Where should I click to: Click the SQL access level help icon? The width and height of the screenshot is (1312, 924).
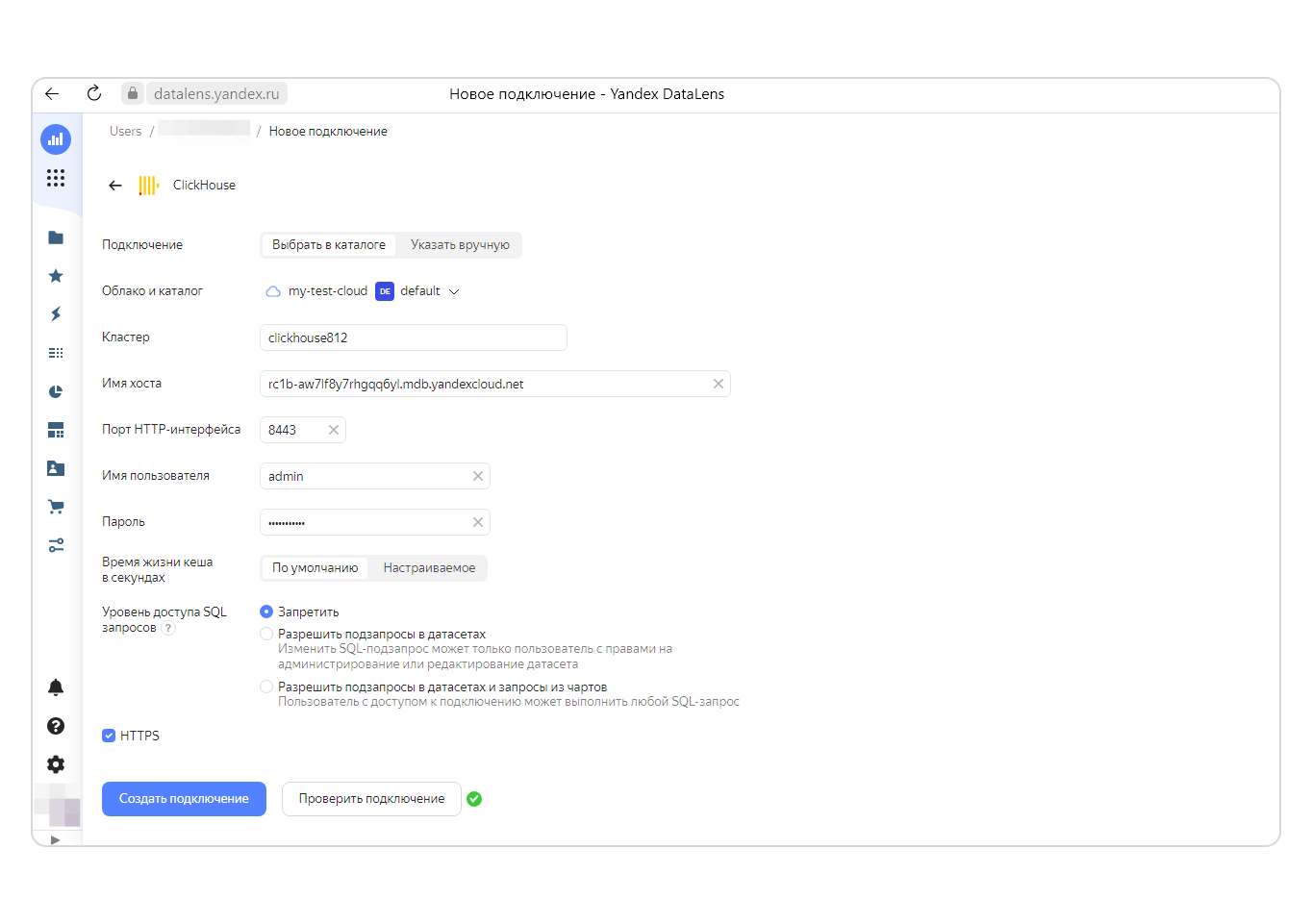[x=168, y=628]
